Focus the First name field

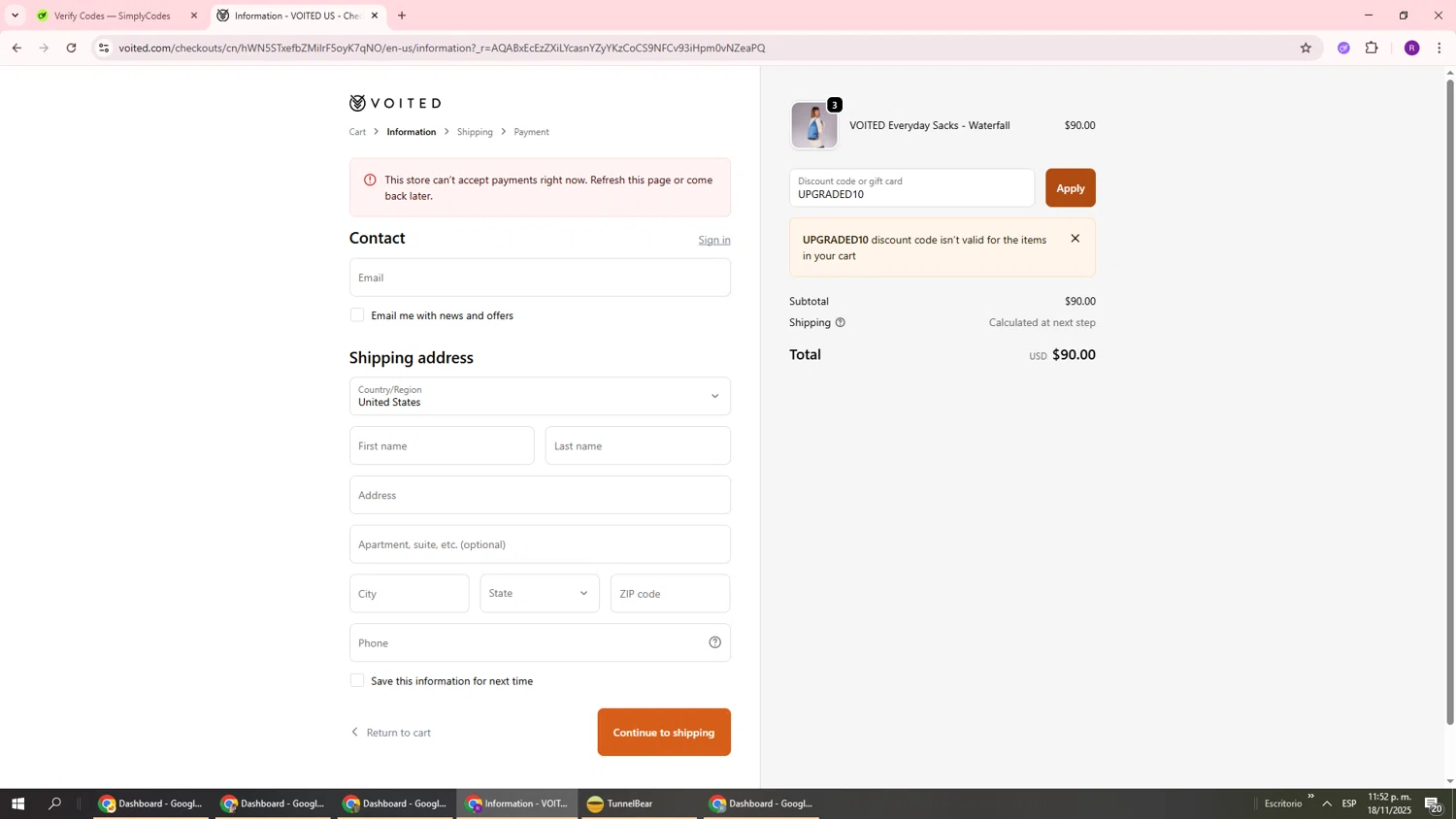point(442,445)
